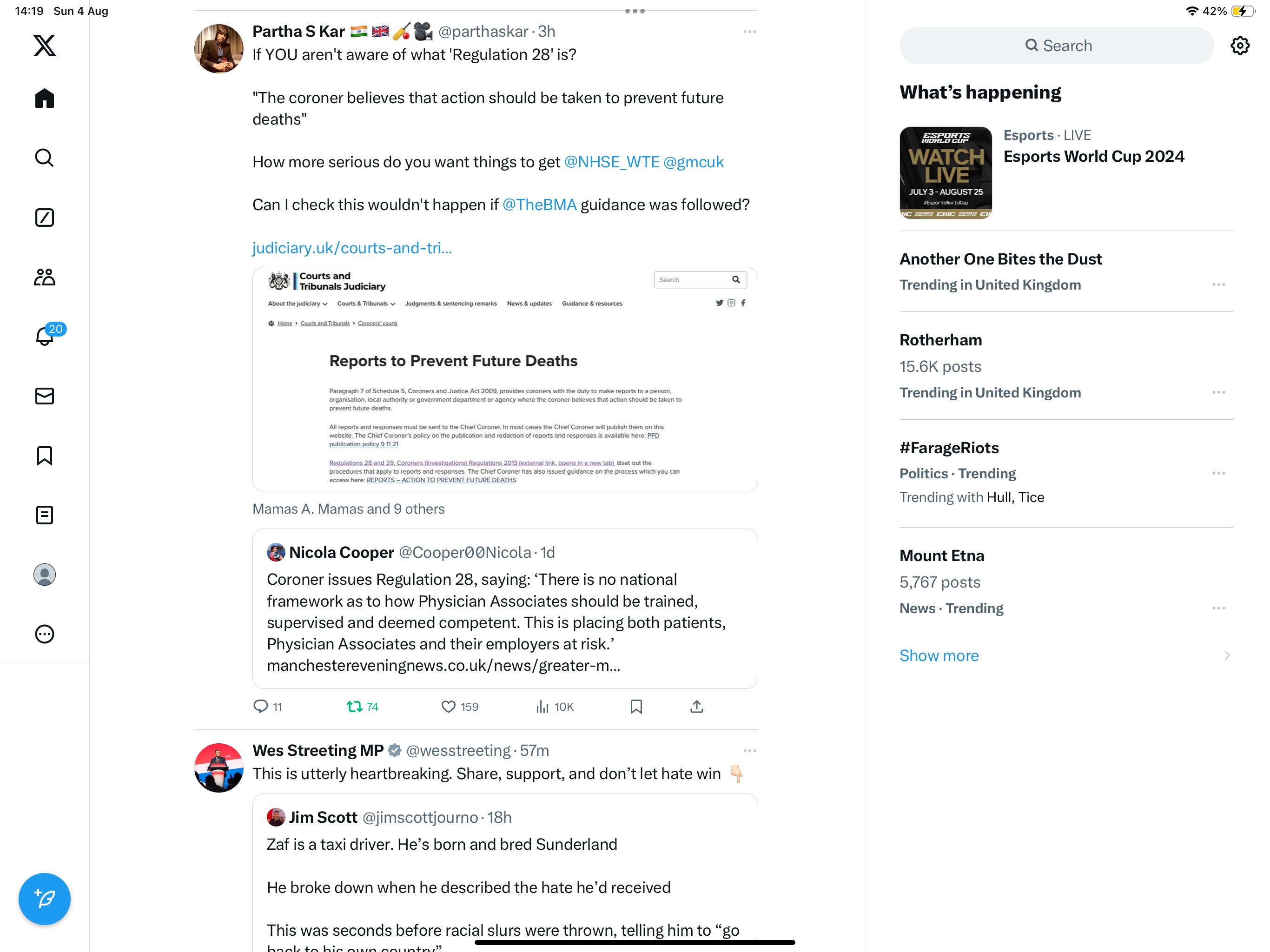Image resolution: width=1270 pixels, height=952 pixels.
Task: Compose a new post with feather button
Action: point(44,899)
